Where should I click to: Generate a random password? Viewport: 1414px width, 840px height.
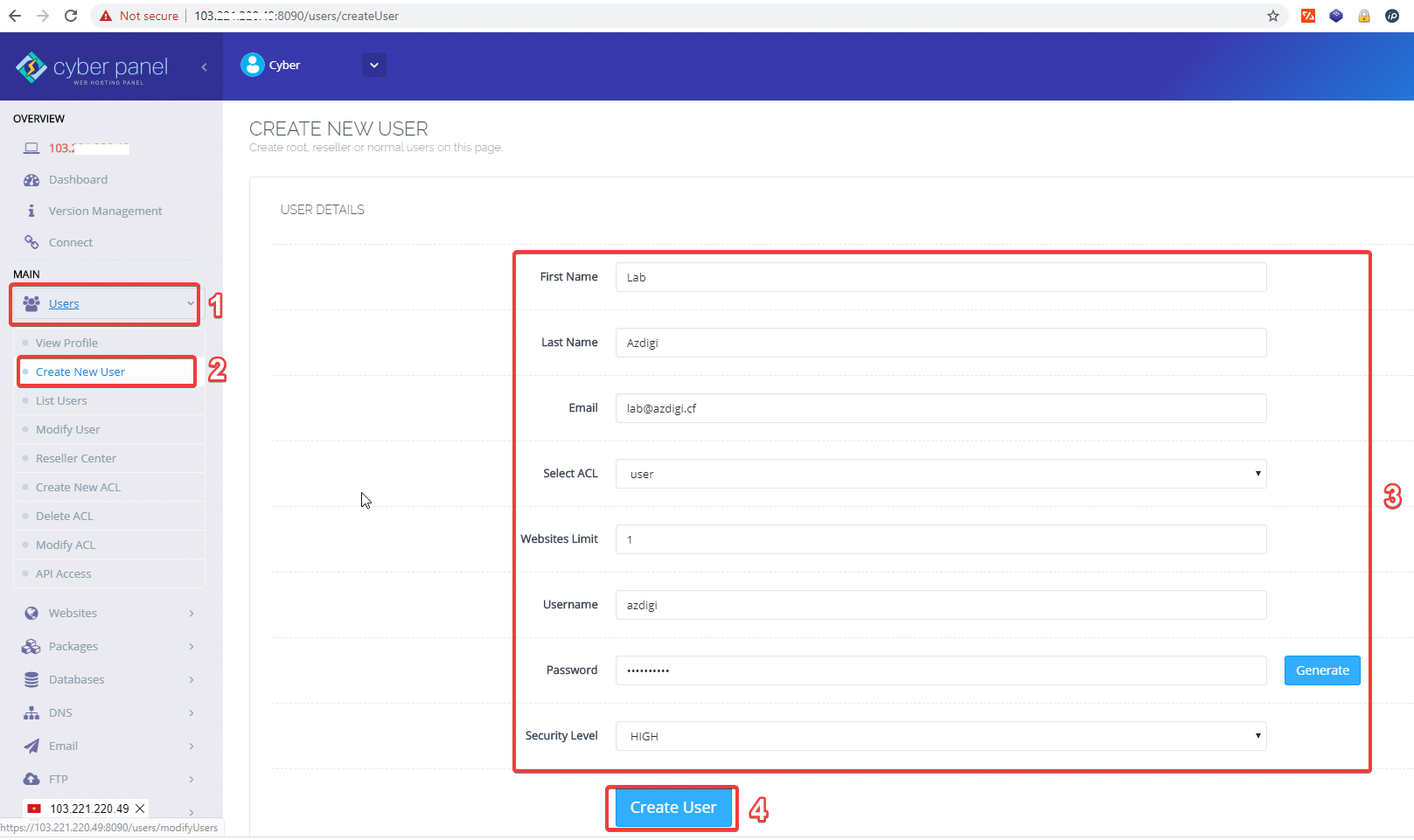(1321, 670)
